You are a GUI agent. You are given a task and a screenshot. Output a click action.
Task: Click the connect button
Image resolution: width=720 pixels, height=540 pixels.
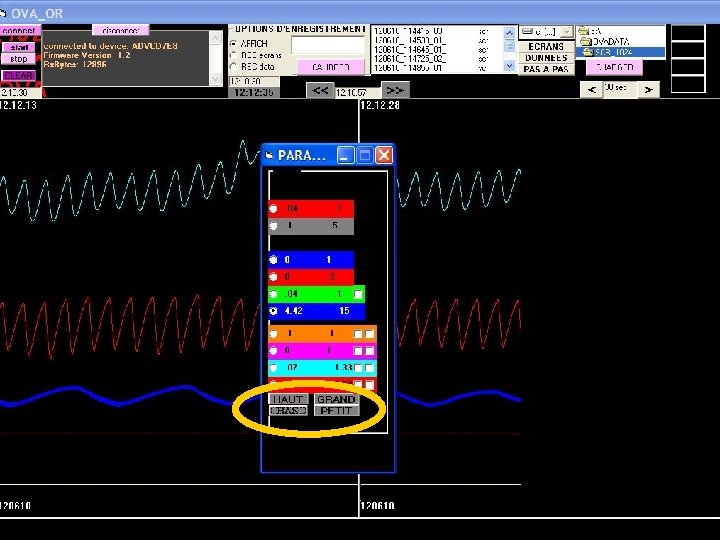coord(19,30)
